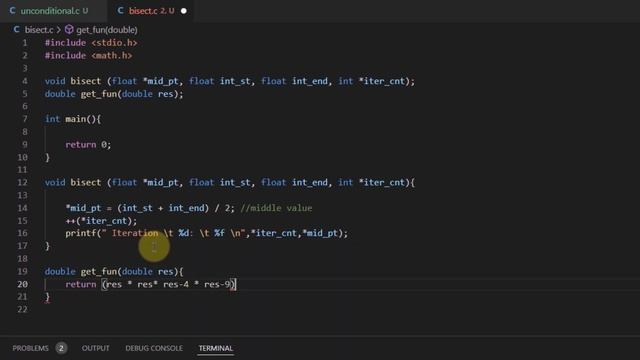This screenshot has height=360, width=640.
Task: Click 'double get_fun(double res){' on line 19
Action: click(114, 271)
